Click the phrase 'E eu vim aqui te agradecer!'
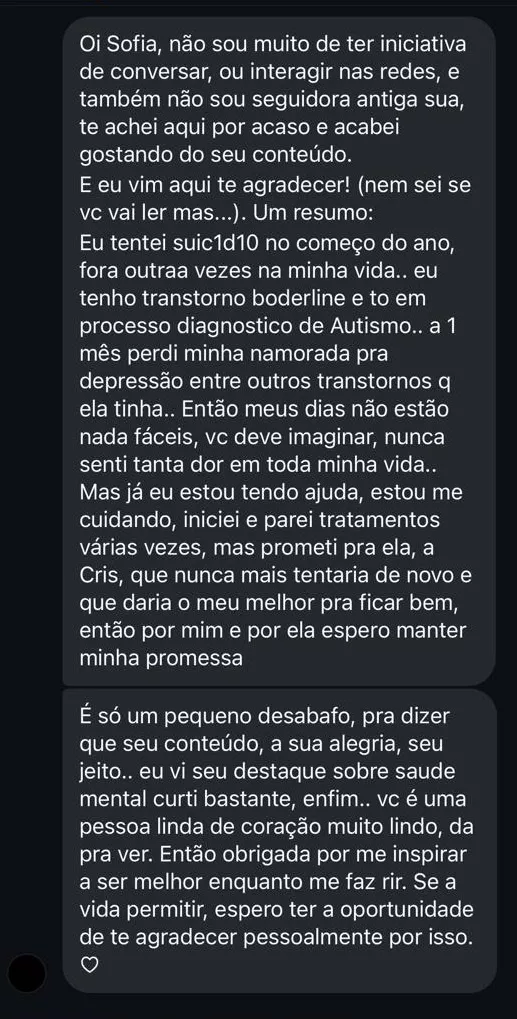This screenshot has height=1019, width=517. click(202, 185)
